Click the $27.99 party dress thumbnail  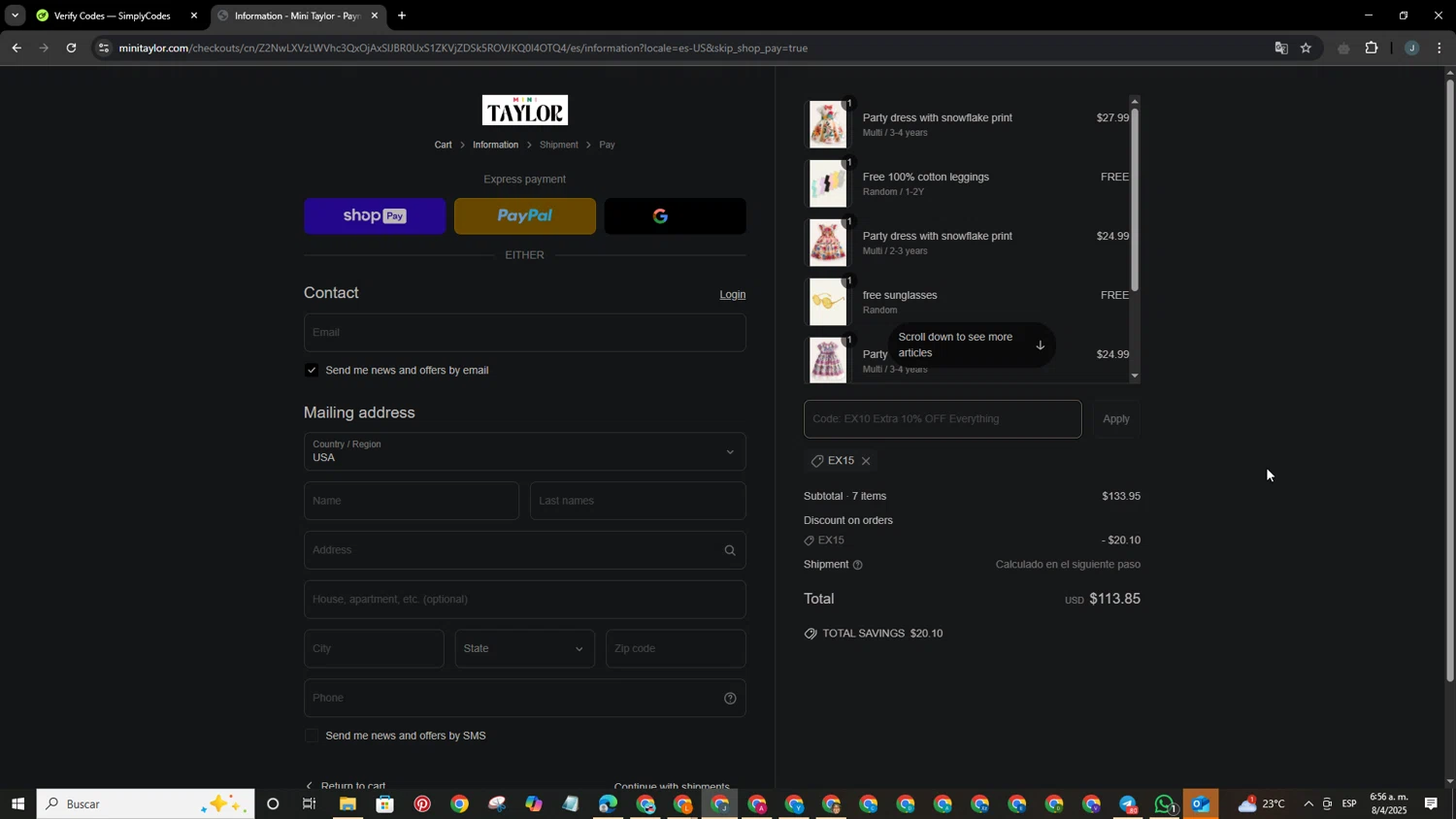click(828, 125)
